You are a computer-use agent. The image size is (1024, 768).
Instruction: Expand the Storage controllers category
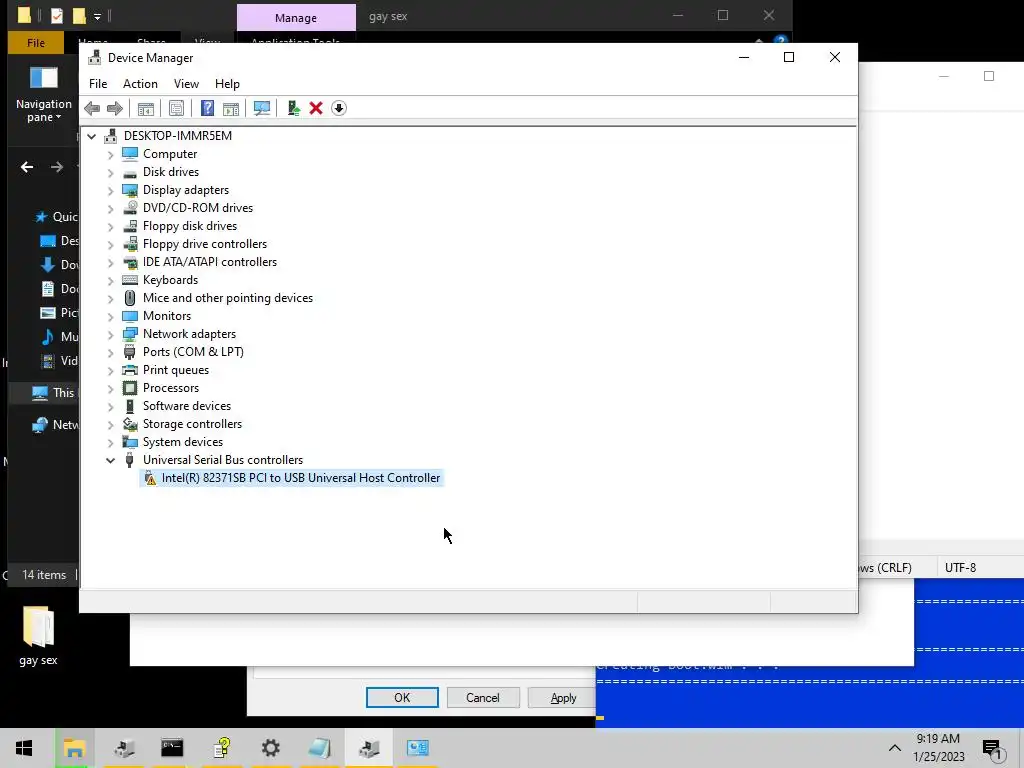[110, 424]
